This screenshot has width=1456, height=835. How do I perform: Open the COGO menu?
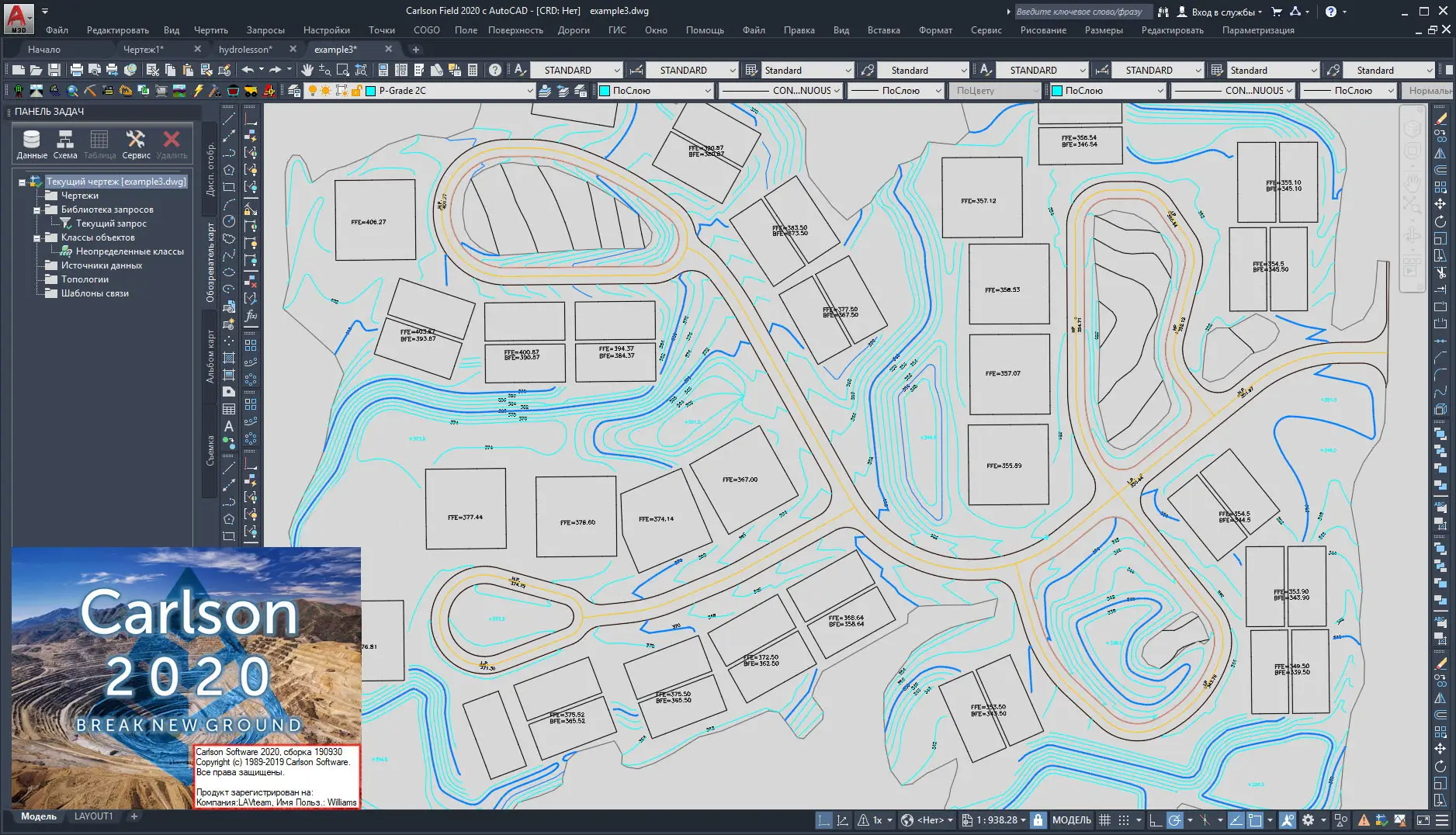point(426,30)
